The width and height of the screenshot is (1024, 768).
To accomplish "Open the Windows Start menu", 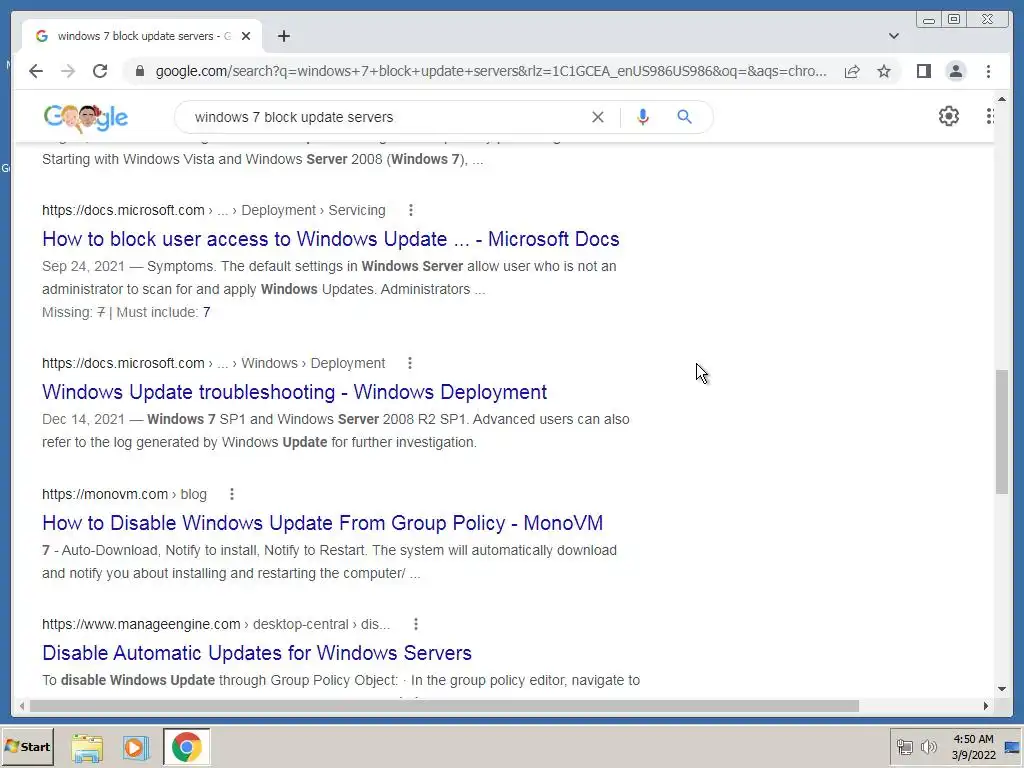I will 27,746.
